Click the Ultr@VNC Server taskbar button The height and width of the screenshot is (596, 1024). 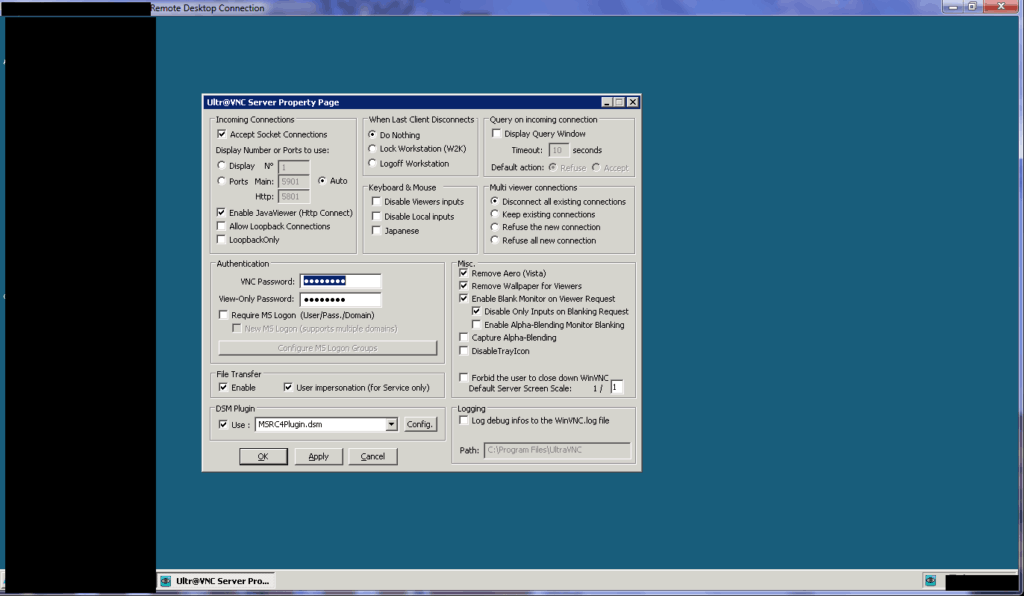[x=215, y=580]
